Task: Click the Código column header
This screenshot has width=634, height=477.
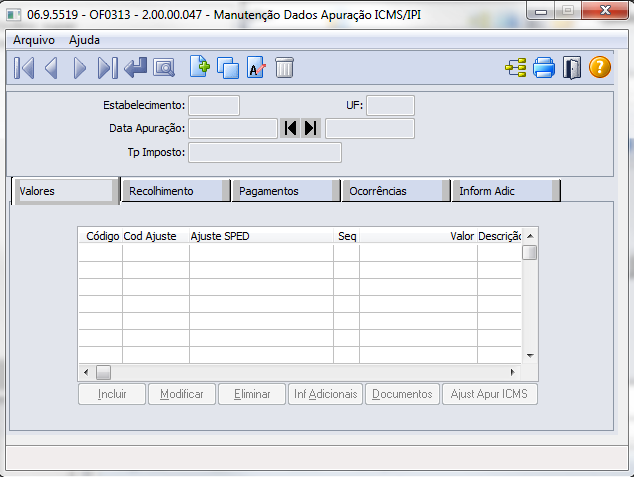Action: (x=101, y=236)
